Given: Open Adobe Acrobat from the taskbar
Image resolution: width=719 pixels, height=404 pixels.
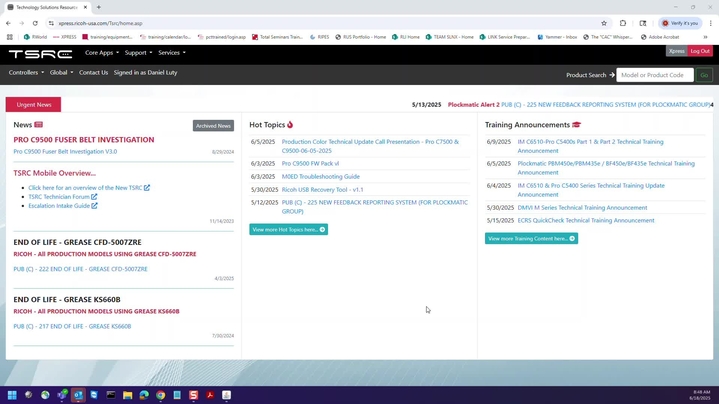Looking at the screenshot, I should point(210,395).
